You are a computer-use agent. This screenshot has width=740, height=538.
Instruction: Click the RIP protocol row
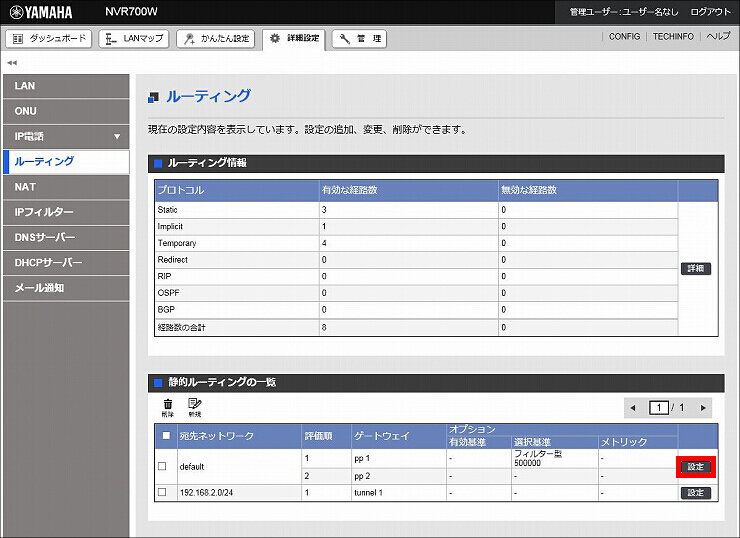[416, 277]
